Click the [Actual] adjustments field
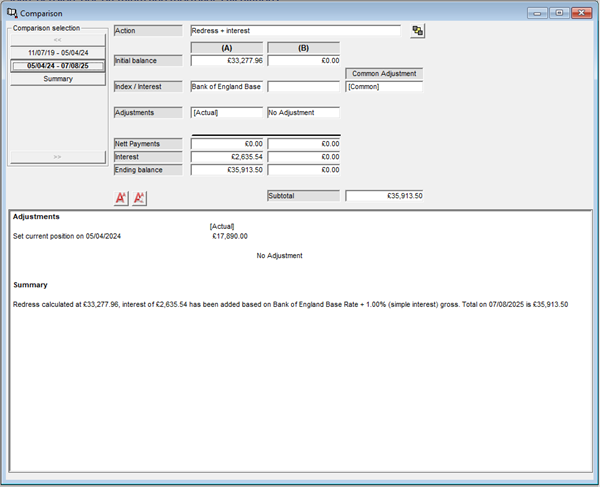This screenshot has height=487, width=600. coord(227,112)
